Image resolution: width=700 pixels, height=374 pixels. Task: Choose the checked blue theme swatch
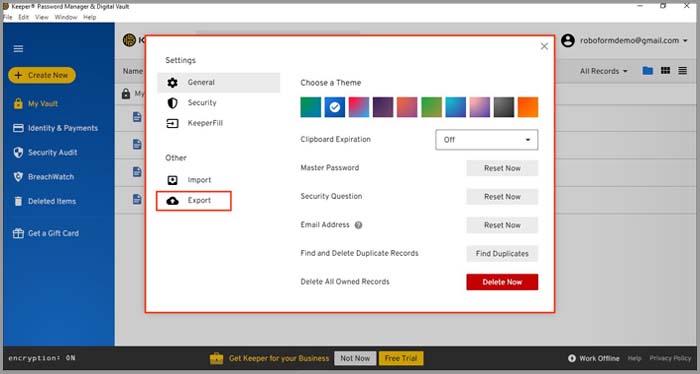335,107
